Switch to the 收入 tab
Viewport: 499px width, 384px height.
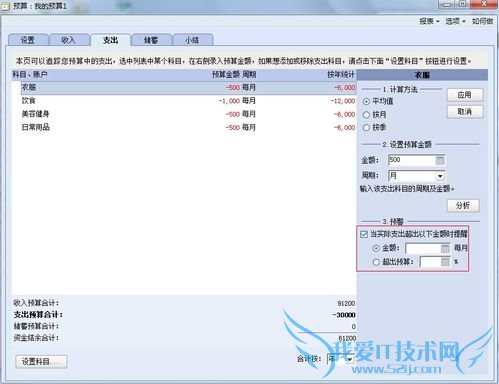tap(69, 40)
